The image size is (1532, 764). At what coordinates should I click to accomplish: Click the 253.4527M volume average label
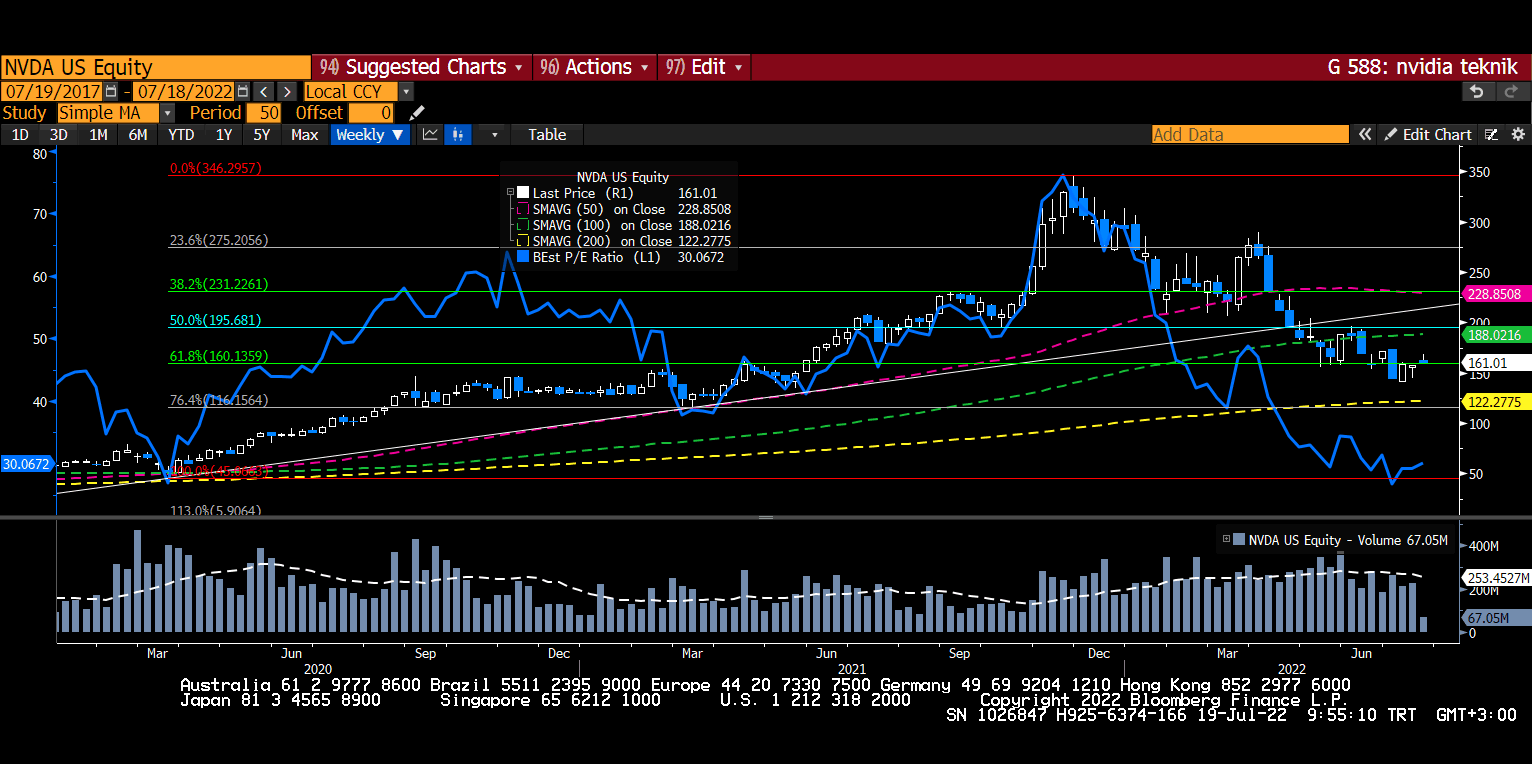pyautogui.click(x=1497, y=578)
